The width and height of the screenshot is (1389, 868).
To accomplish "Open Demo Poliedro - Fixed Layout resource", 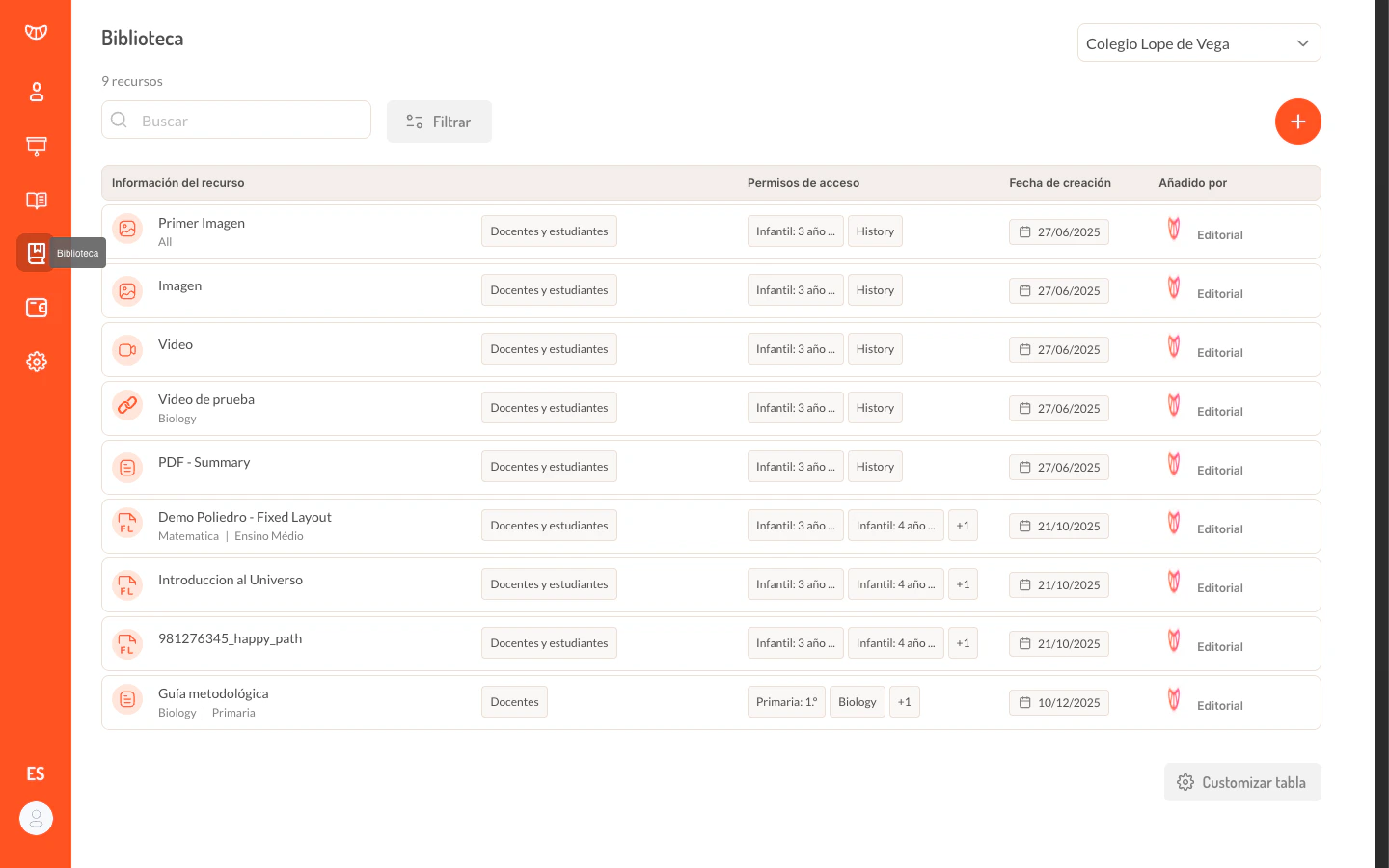I will click(x=245, y=517).
